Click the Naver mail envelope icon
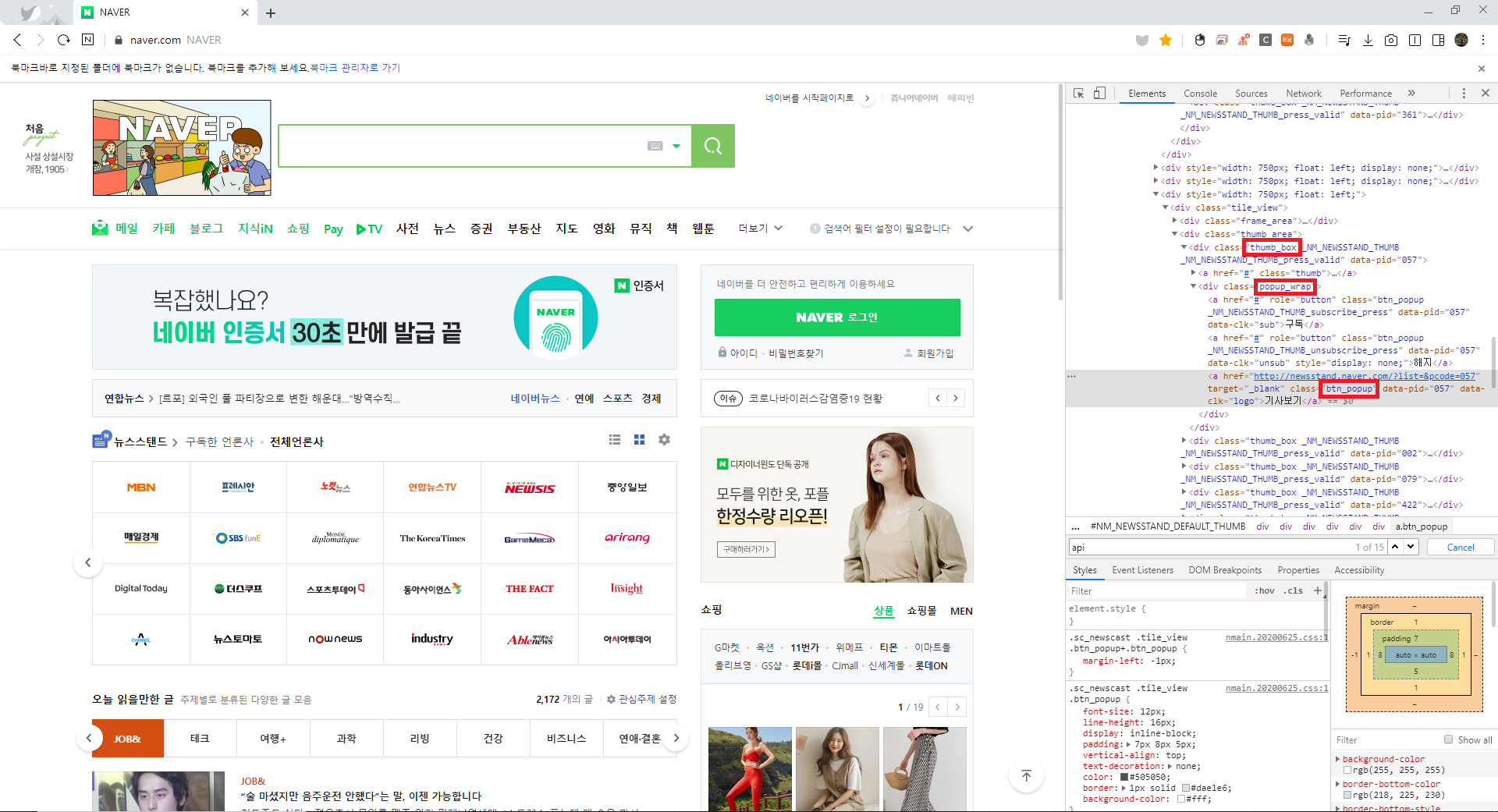 [100, 228]
